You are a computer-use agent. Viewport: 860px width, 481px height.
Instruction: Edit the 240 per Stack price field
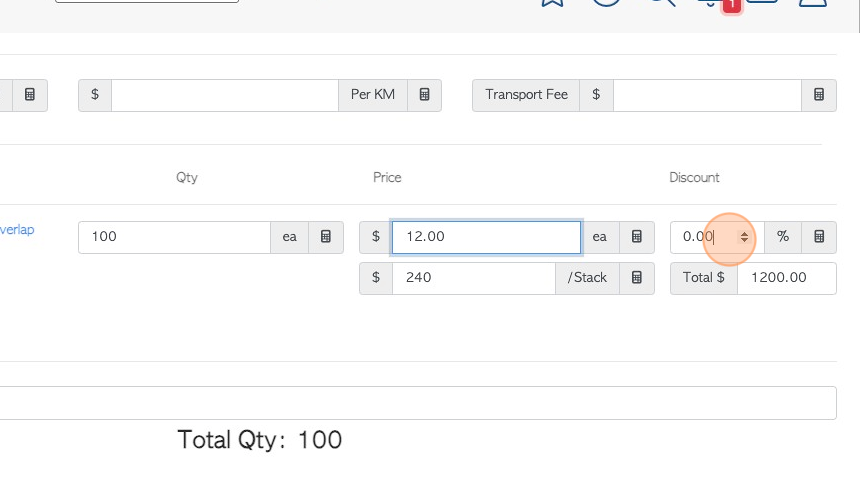point(474,278)
